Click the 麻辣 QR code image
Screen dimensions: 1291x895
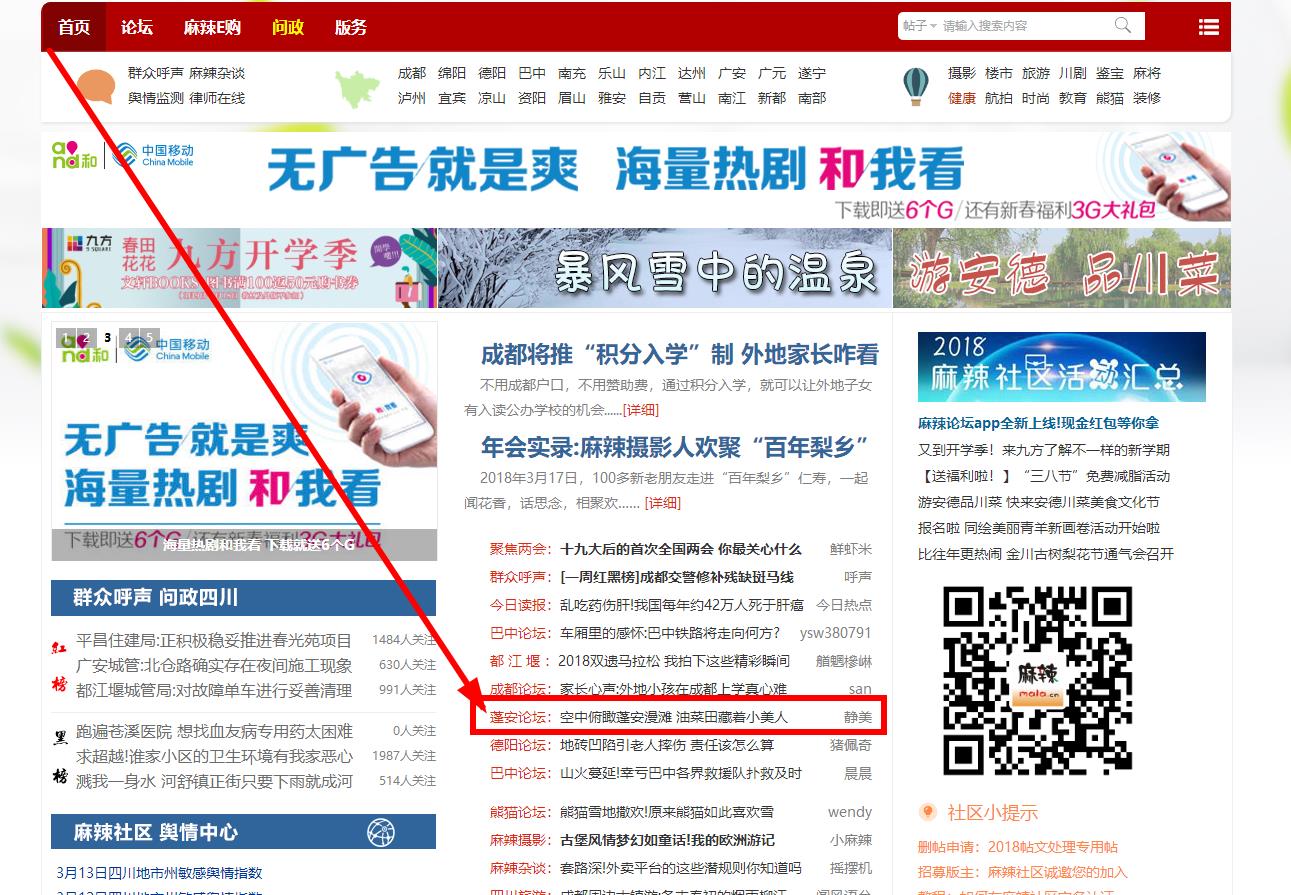coord(1037,680)
